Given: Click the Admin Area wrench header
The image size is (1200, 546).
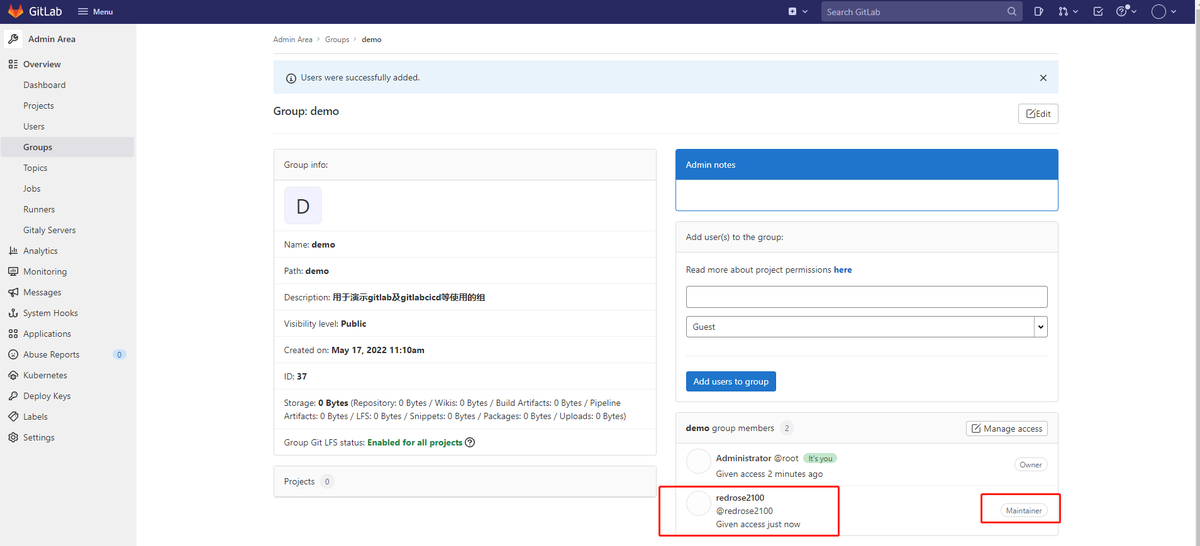Looking at the screenshot, I should [x=67, y=39].
